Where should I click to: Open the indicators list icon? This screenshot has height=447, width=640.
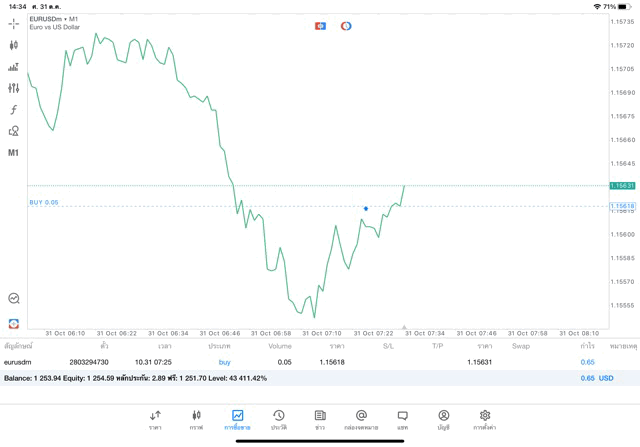coord(13,67)
